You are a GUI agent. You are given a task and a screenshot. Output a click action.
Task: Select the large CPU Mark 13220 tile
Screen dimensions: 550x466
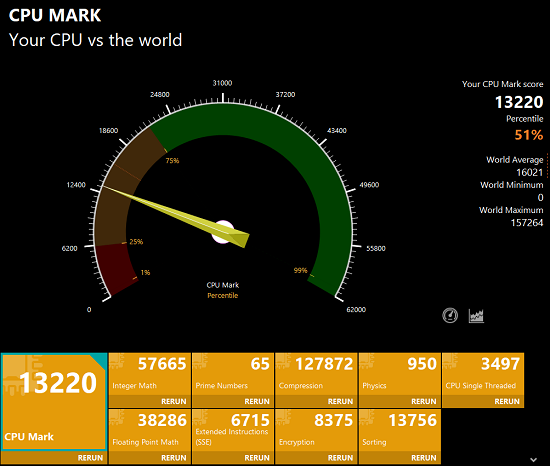point(54,402)
